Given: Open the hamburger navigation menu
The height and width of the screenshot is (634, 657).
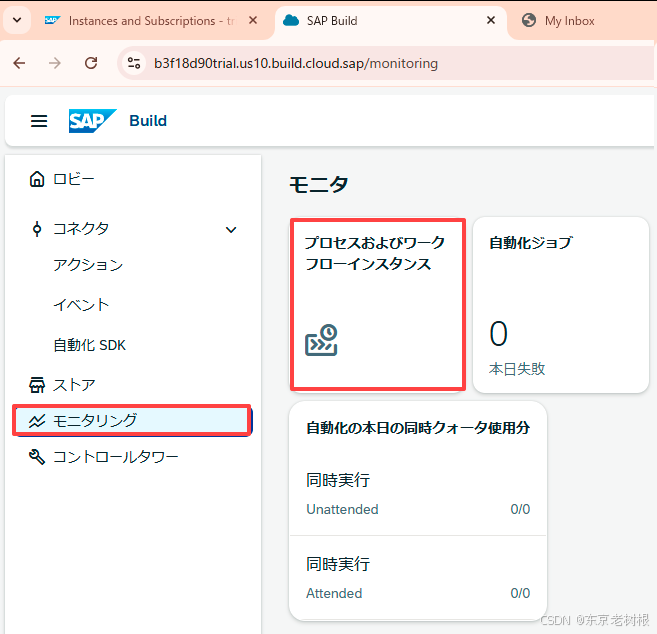Looking at the screenshot, I should coord(39,121).
